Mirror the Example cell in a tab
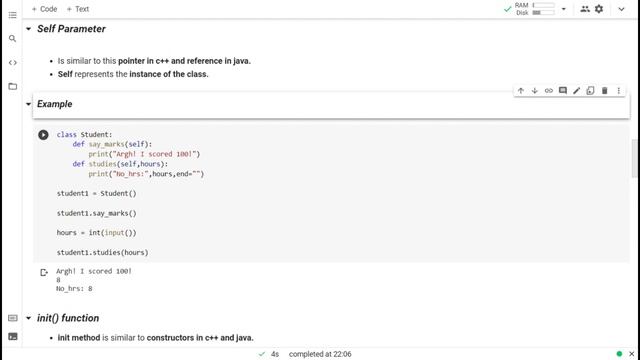Viewport: 640px width, 360px height. [590, 91]
